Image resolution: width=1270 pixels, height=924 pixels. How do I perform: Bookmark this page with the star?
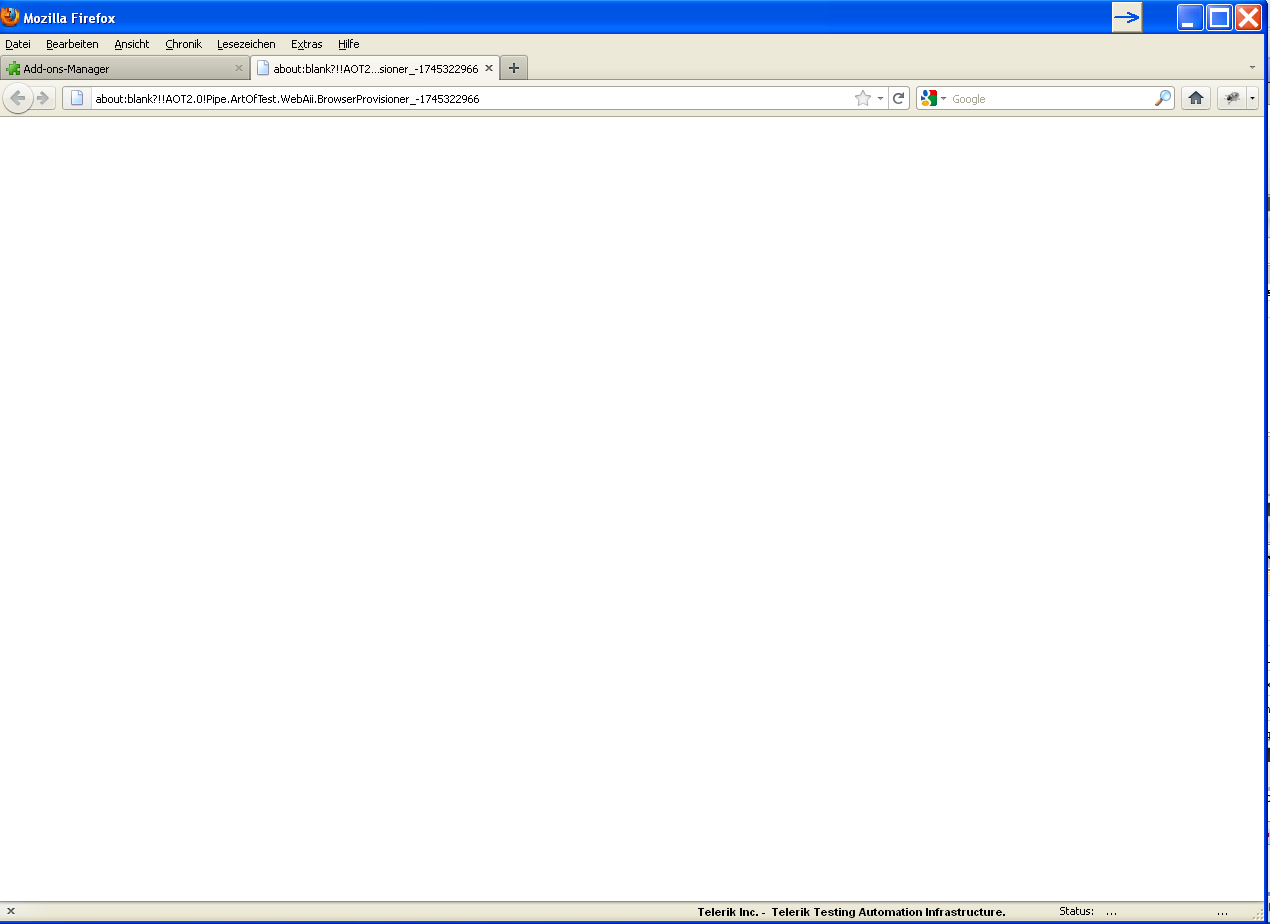863,98
